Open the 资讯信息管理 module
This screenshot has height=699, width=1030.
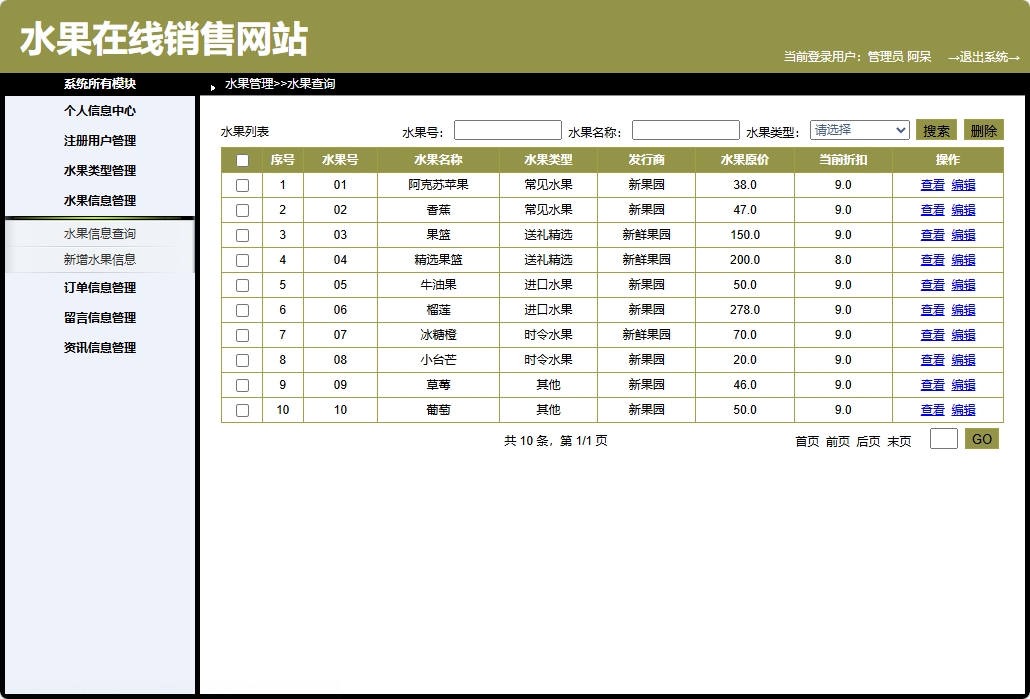click(99, 347)
